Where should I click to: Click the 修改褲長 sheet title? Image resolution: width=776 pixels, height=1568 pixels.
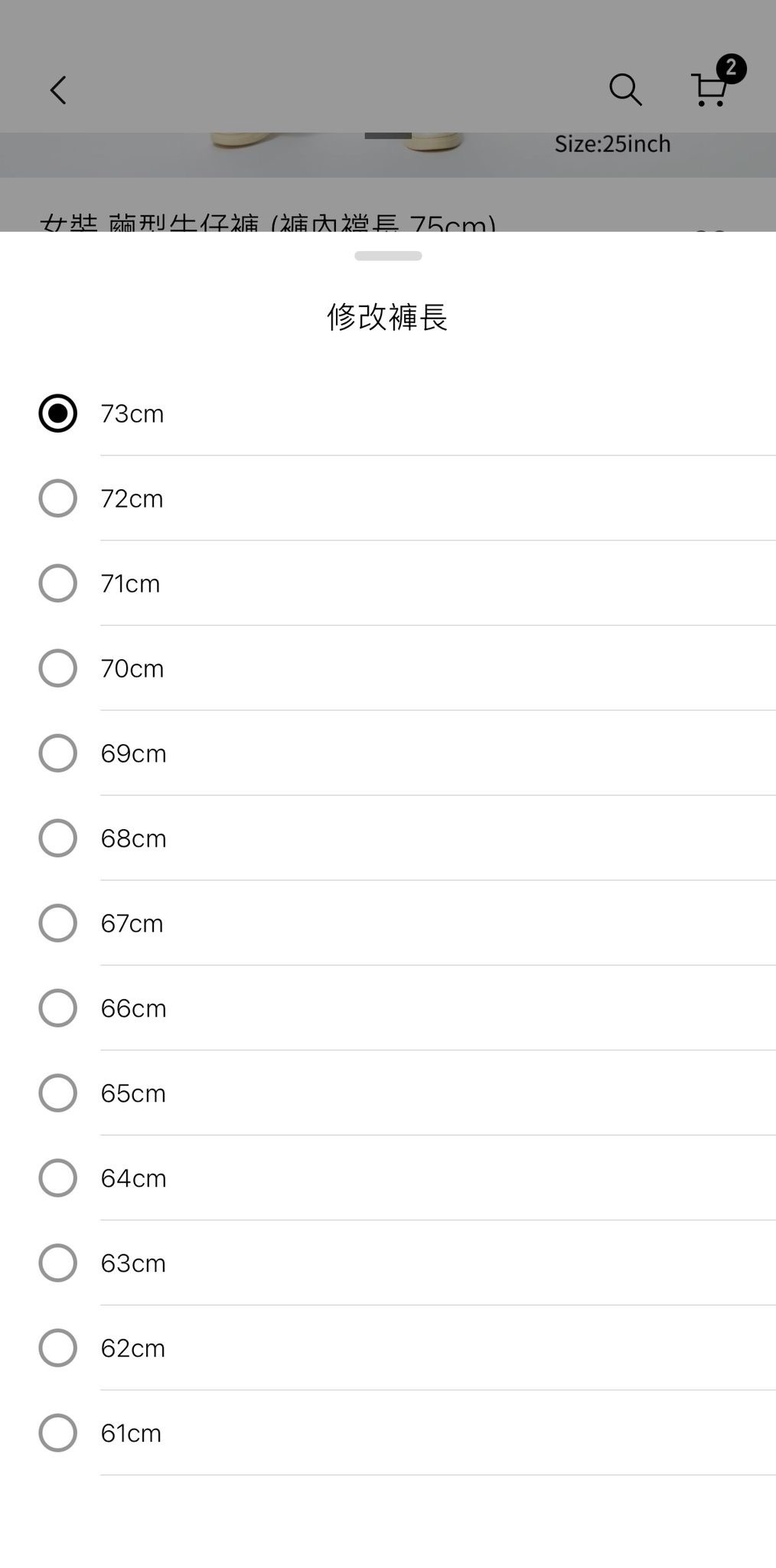pyautogui.click(x=387, y=317)
